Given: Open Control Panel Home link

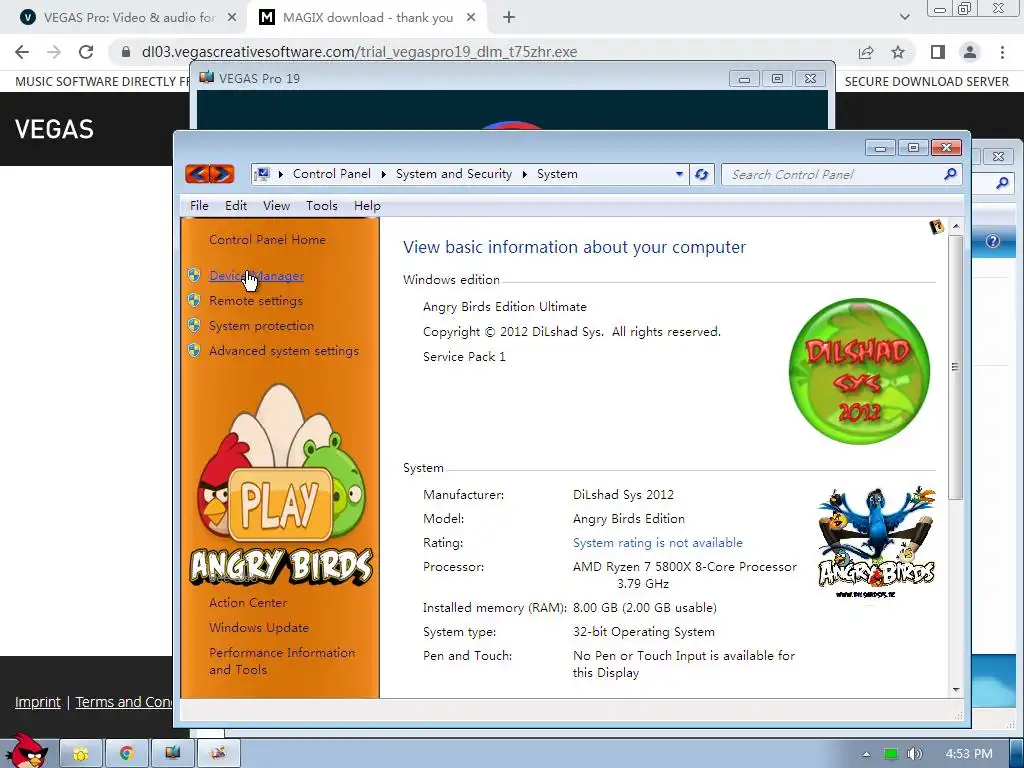Looking at the screenshot, I should [267, 240].
